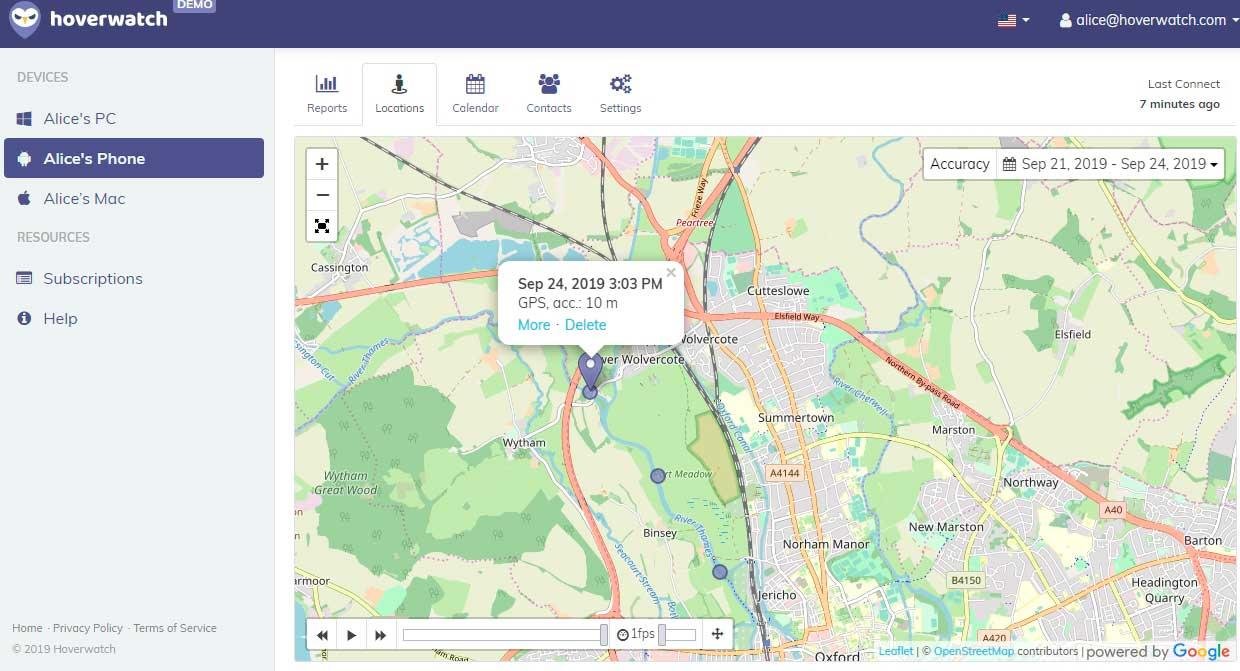The width and height of the screenshot is (1240, 671).
Task: Close the location popup
Action: click(x=671, y=272)
